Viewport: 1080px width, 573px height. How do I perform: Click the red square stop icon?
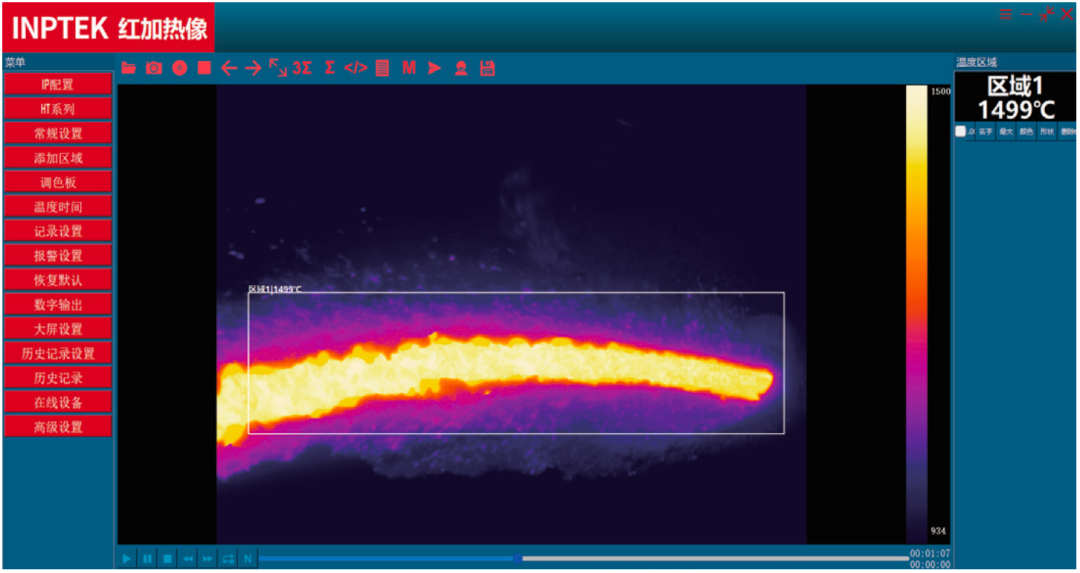point(204,68)
